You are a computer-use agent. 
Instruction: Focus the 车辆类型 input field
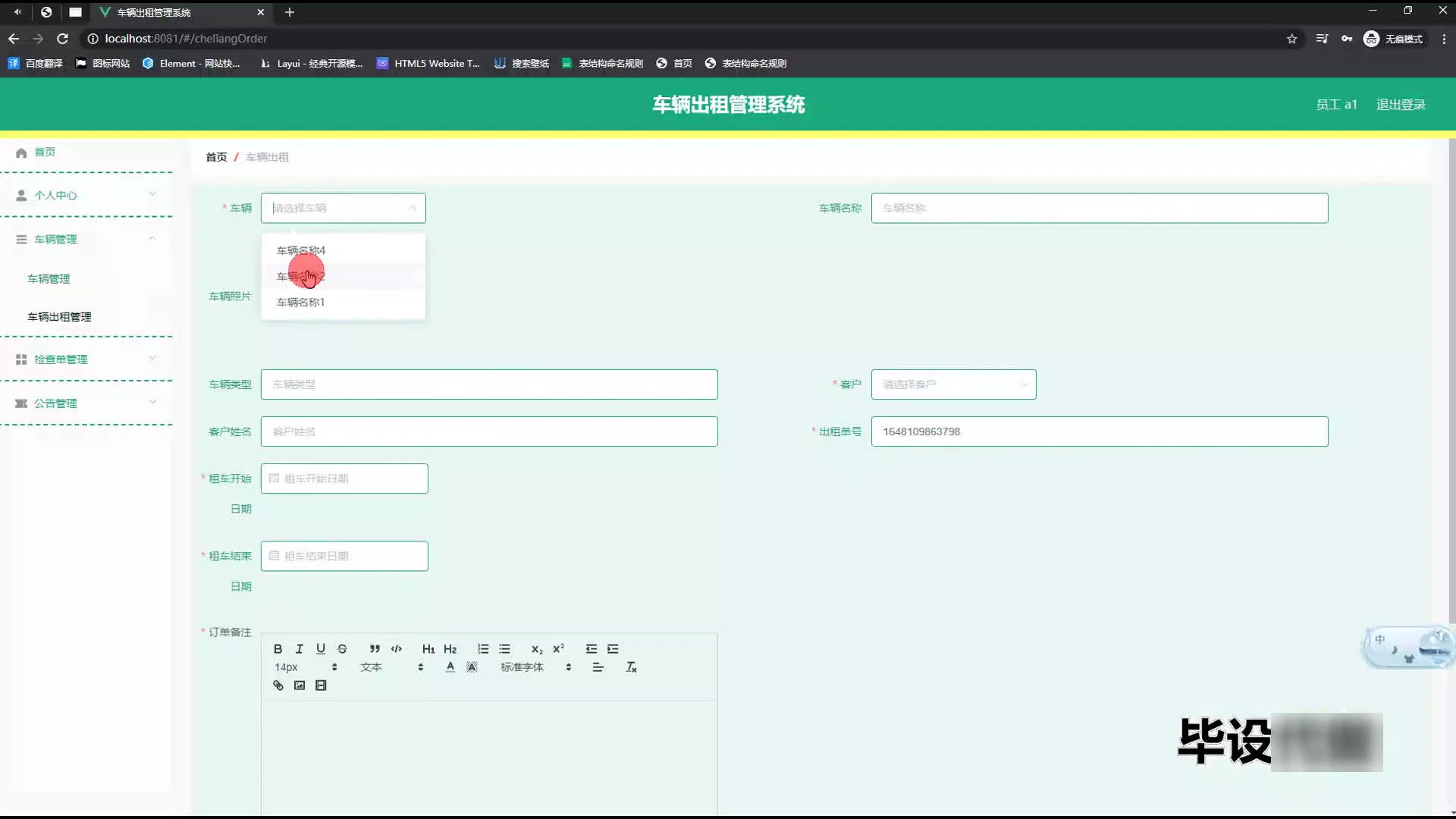(x=489, y=384)
